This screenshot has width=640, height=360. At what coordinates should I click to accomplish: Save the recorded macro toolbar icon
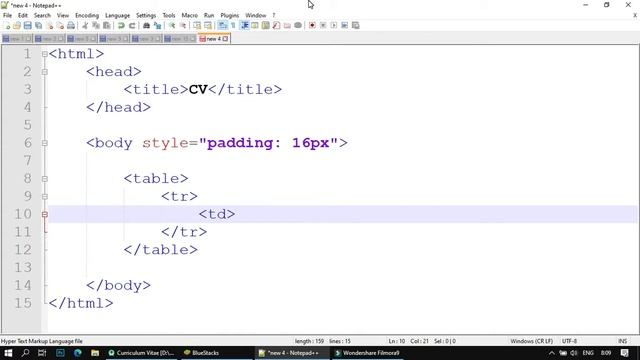click(x=356, y=25)
